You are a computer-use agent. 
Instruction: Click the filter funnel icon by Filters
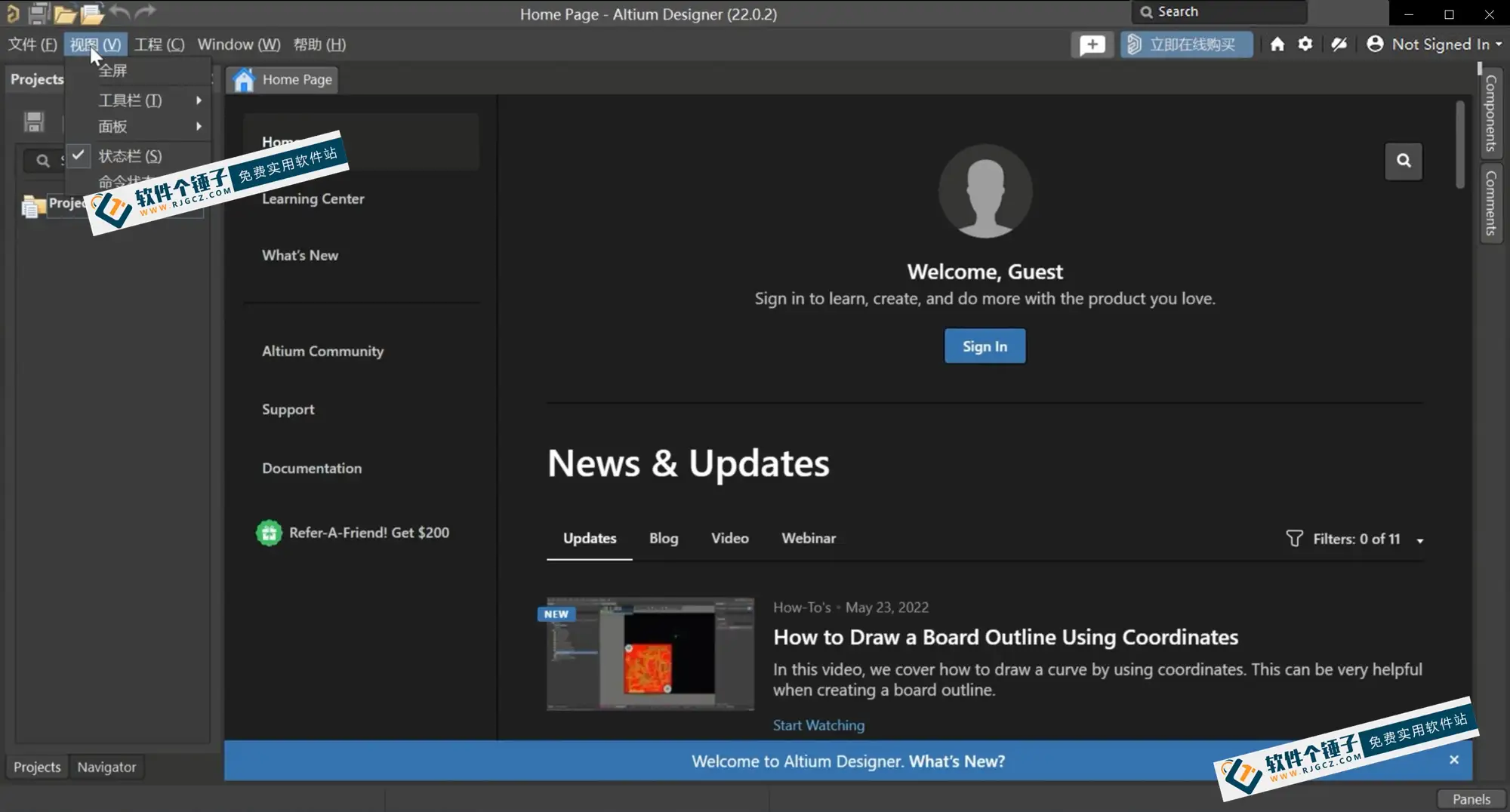pos(1294,538)
